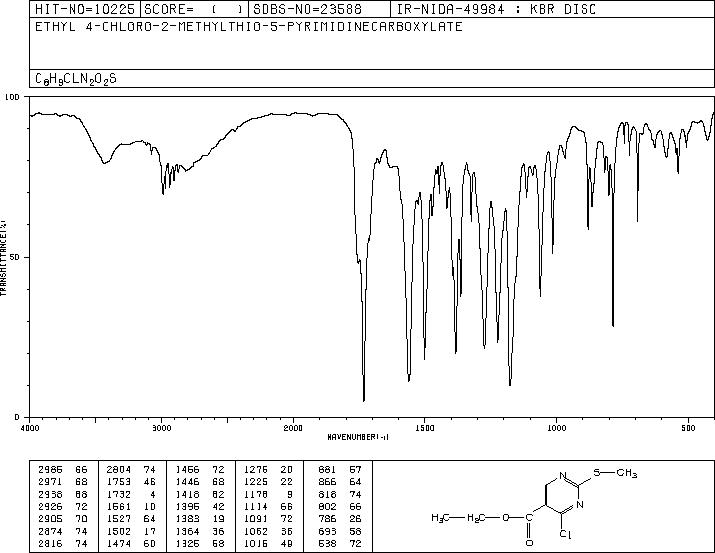
Task: Click the carbonyl O below C in structure
Action: click(x=529, y=543)
